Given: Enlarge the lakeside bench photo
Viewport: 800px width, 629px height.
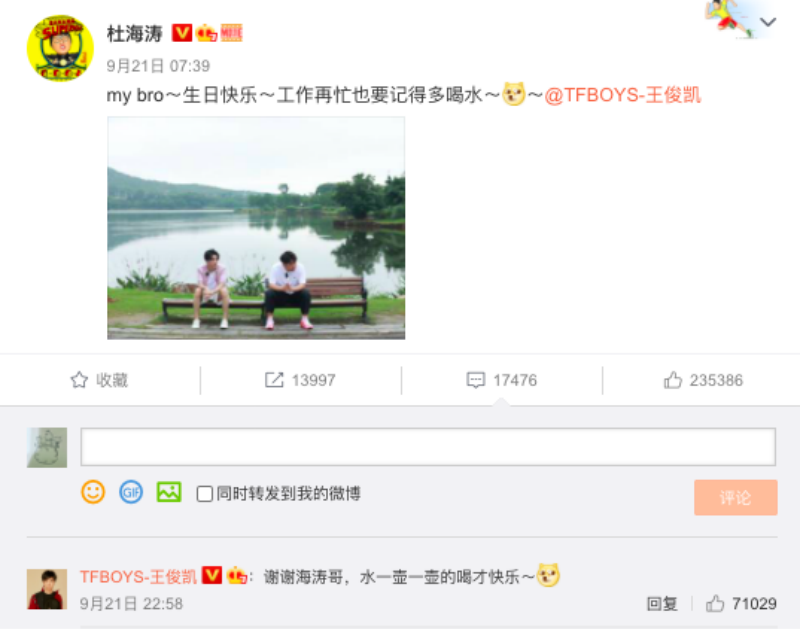Looking at the screenshot, I should pyautogui.click(x=256, y=228).
